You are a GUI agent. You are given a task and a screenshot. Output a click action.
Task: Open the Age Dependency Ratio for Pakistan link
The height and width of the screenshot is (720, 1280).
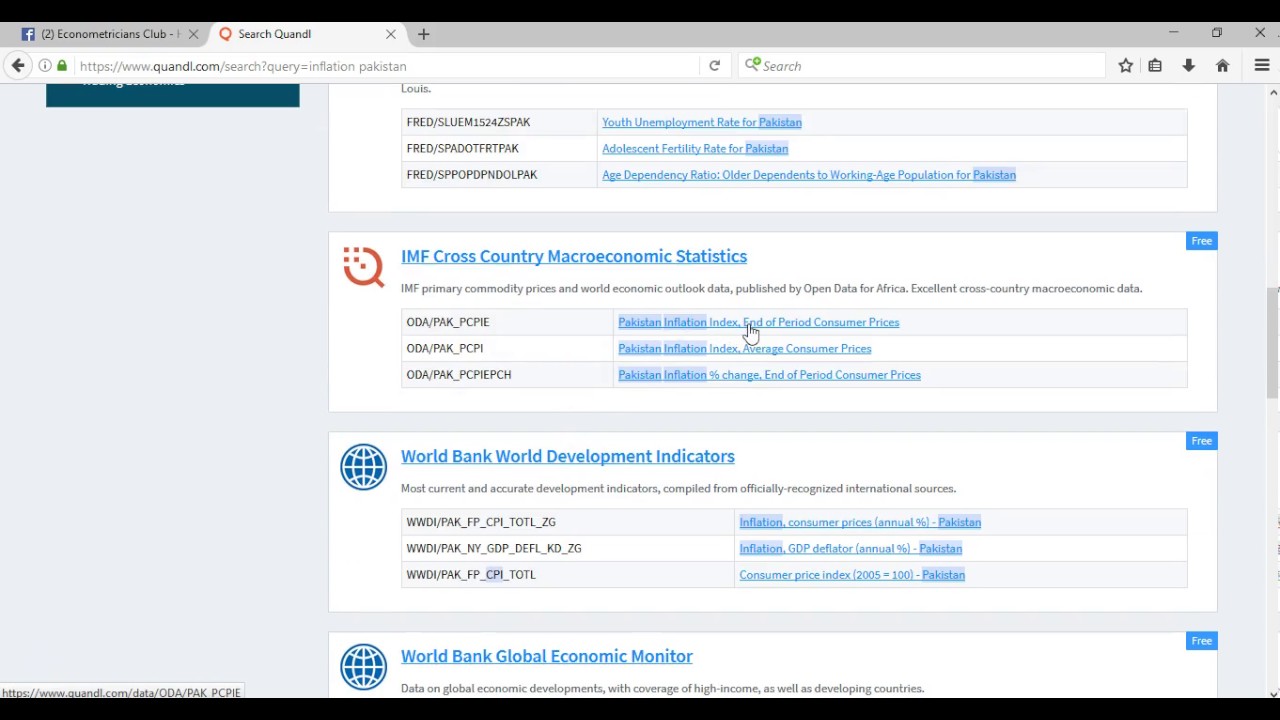tap(809, 175)
